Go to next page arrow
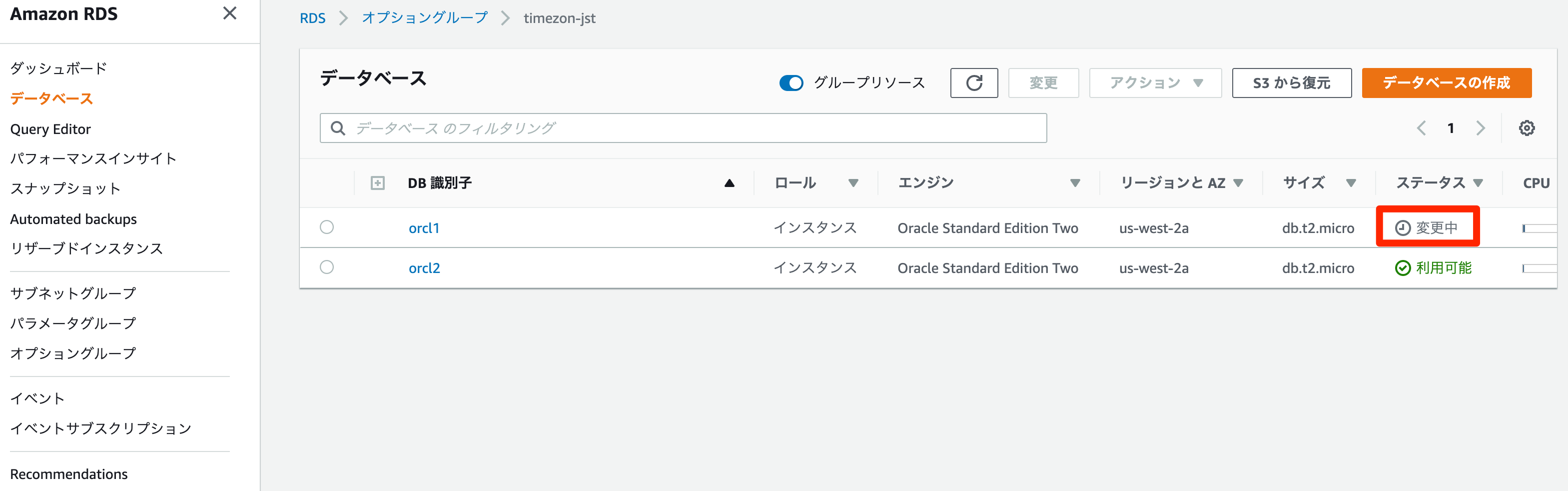The image size is (1568, 491). pos(1481,128)
